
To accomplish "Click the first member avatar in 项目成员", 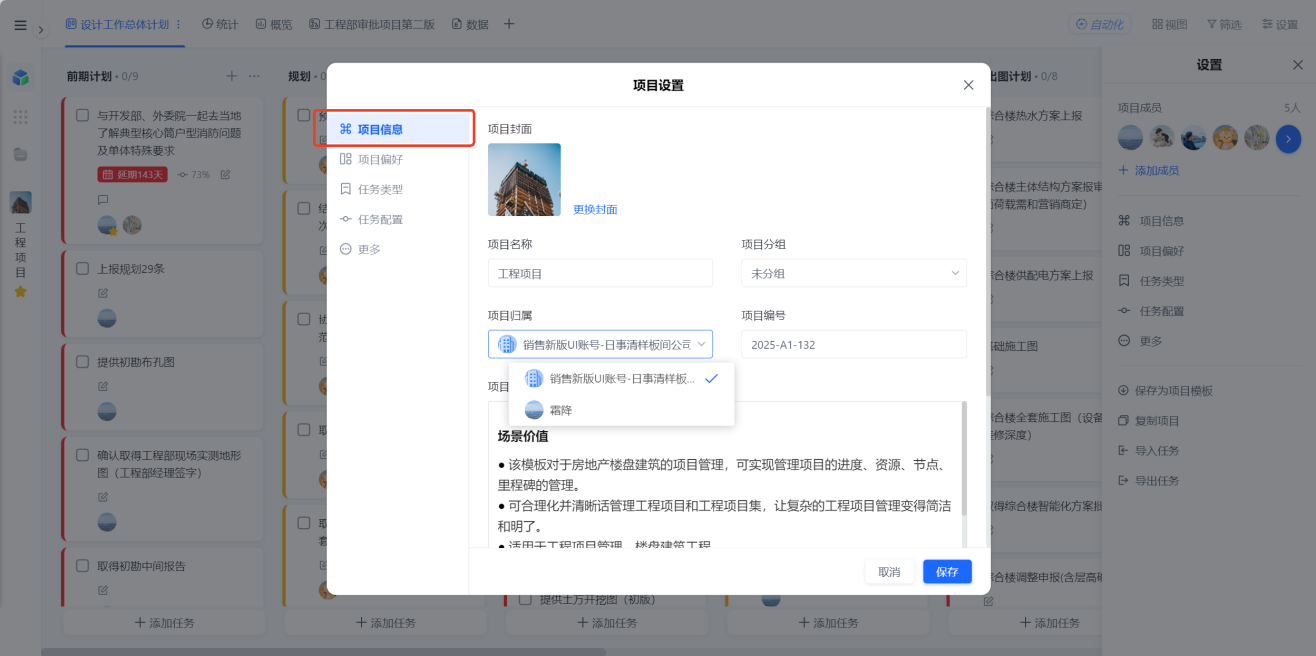I will coord(1130,138).
